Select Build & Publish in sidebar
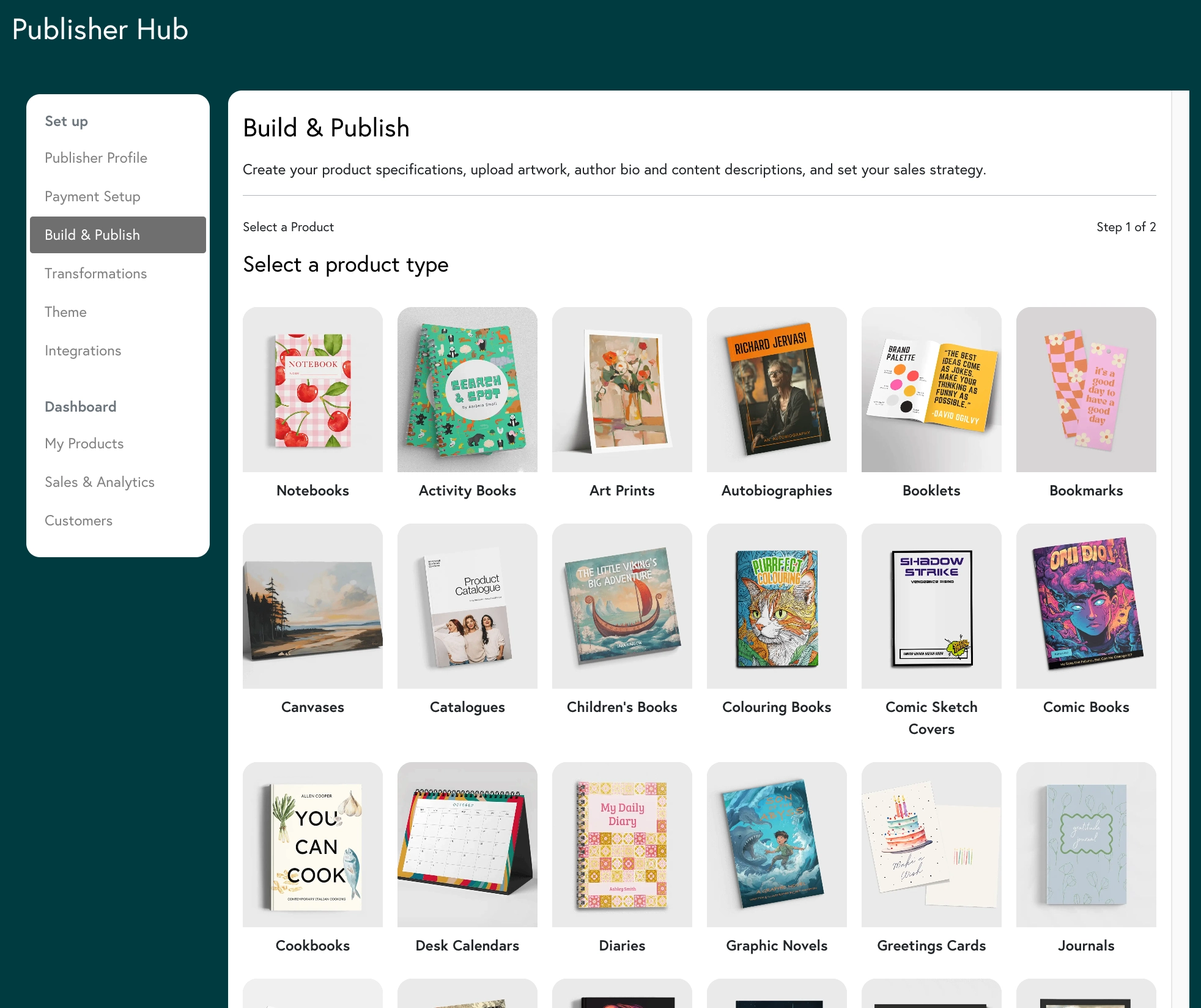The width and height of the screenshot is (1201, 1008). point(118,235)
